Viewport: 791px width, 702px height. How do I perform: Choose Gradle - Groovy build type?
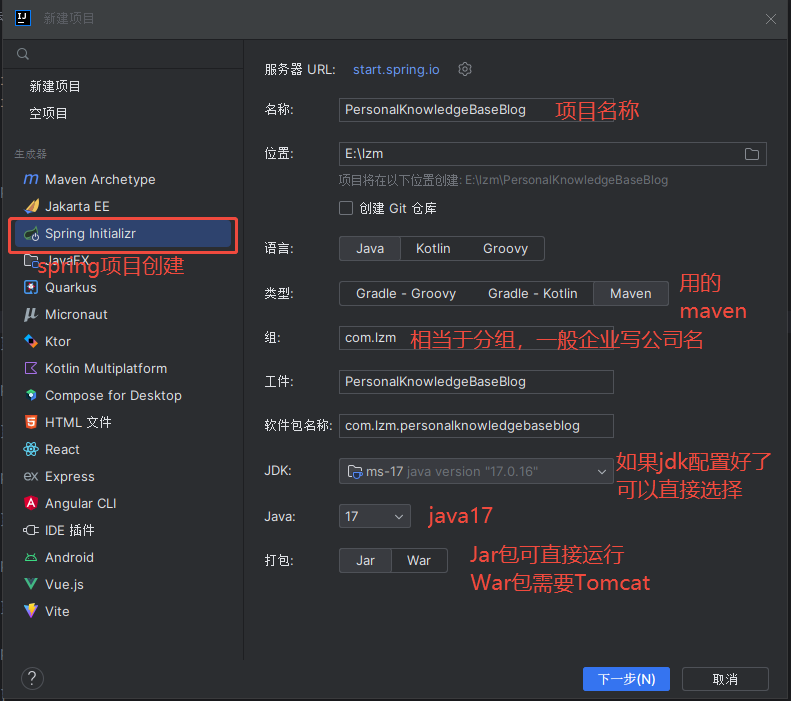click(406, 294)
